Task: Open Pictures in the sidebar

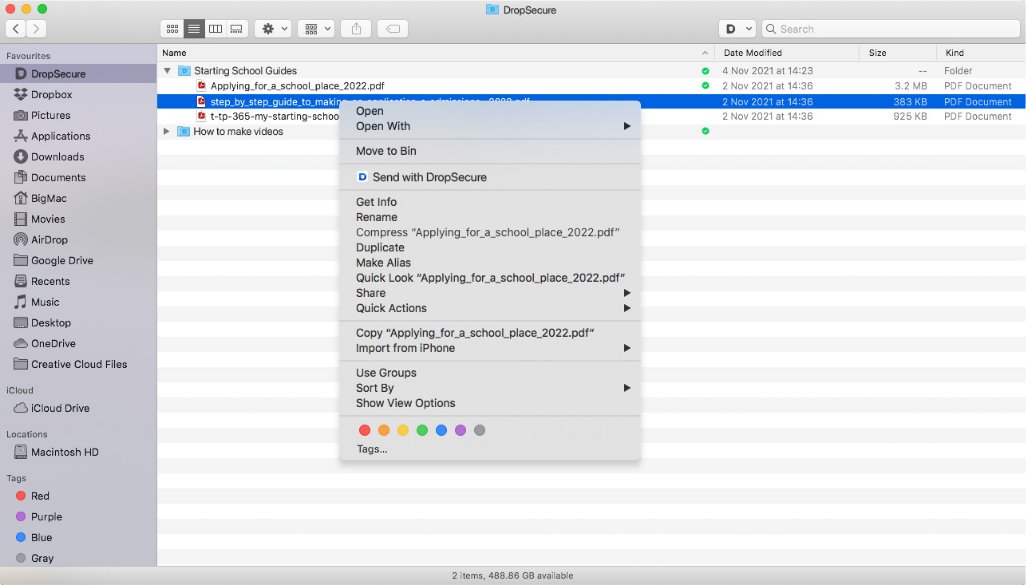Action: pos(78,115)
